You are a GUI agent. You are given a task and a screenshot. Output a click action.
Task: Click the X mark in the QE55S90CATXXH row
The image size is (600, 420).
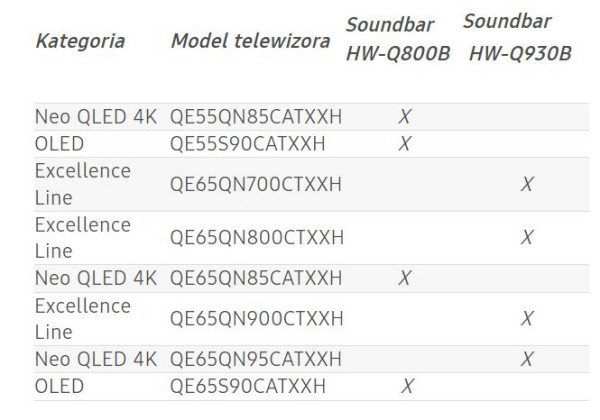coord(404,143)
